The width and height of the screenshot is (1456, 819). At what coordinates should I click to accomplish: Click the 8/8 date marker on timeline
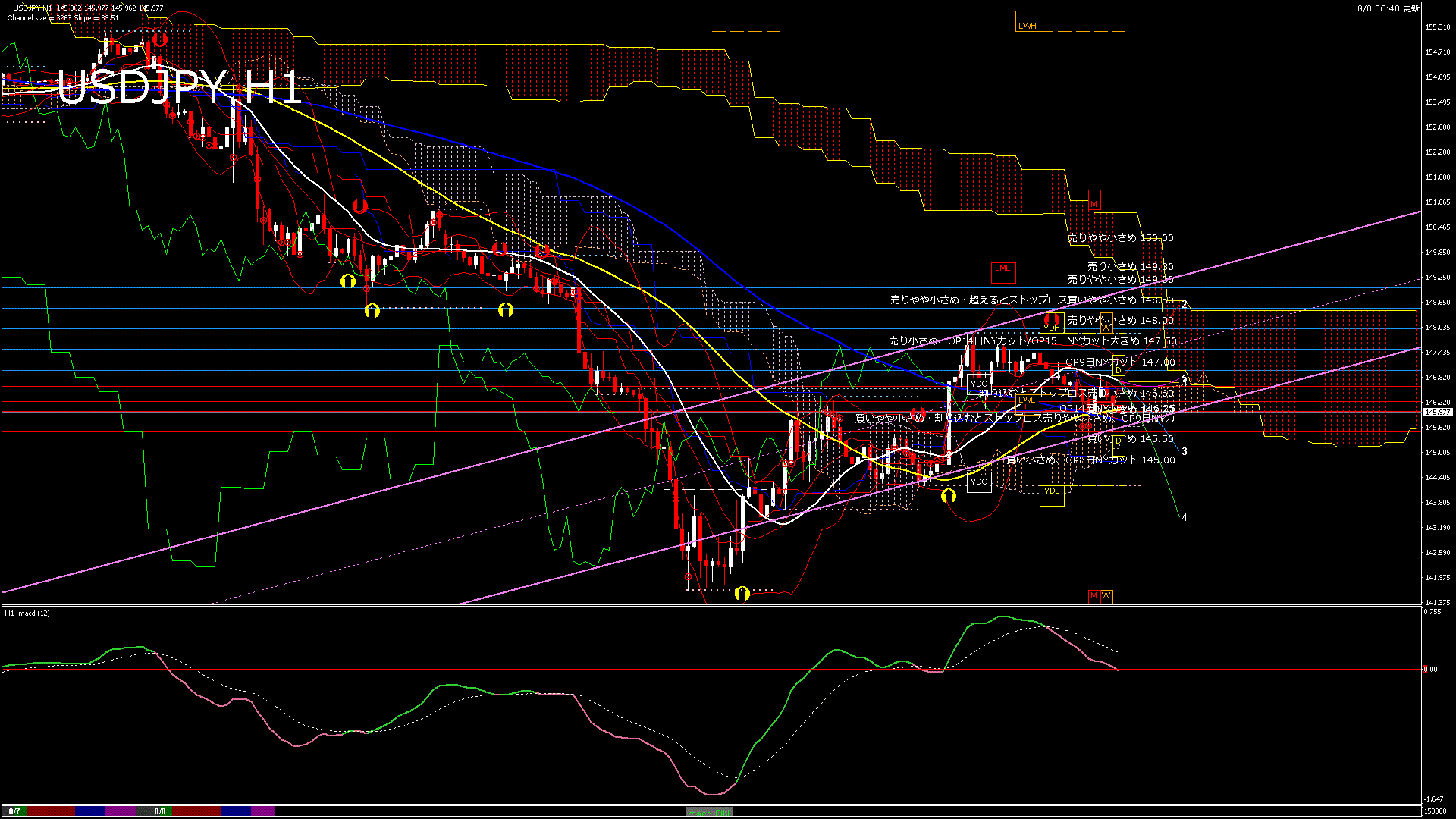coord(160,811)
